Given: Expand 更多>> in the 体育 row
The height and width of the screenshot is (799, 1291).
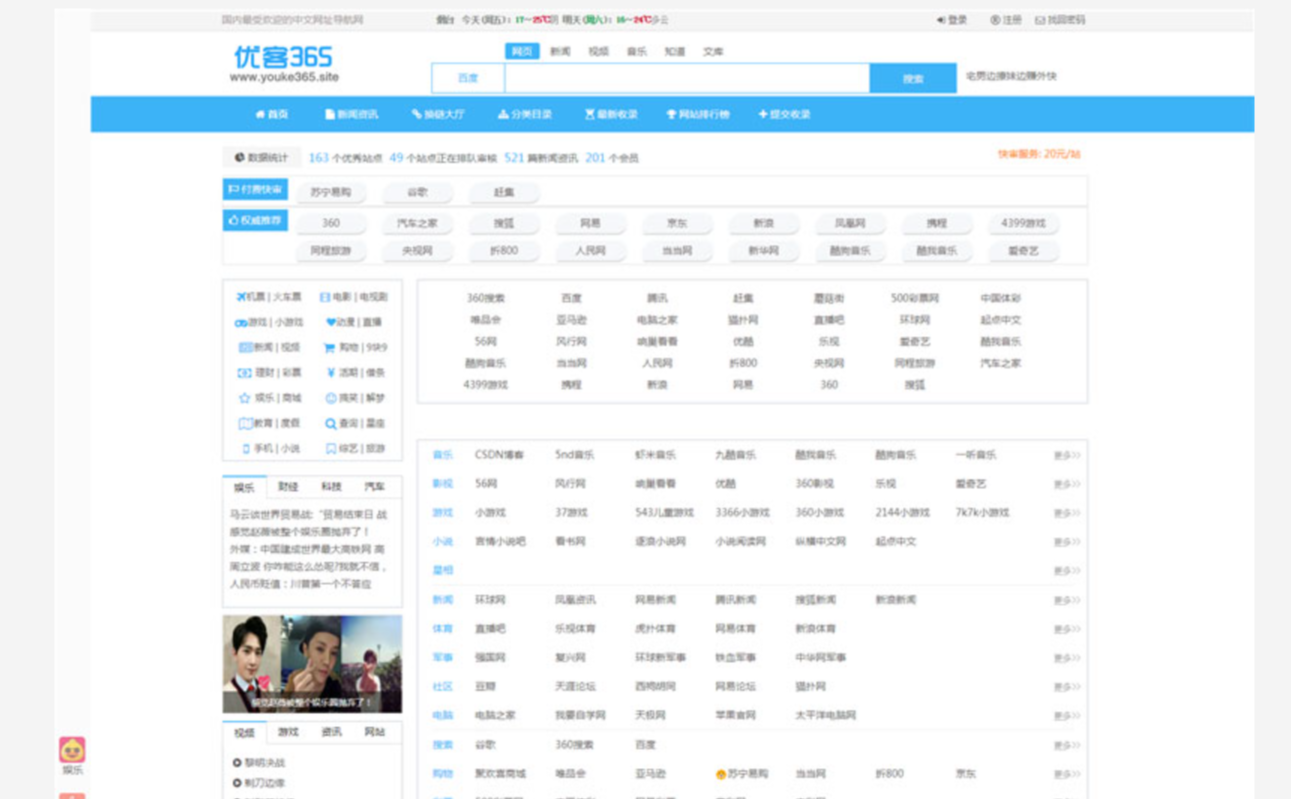Looking at the screenshot, I should point(1066,630).
